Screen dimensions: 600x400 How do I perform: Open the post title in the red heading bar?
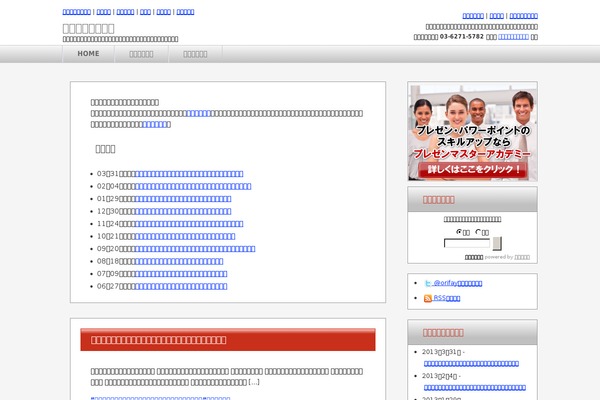pyautogui.click(x=158, y=340)
